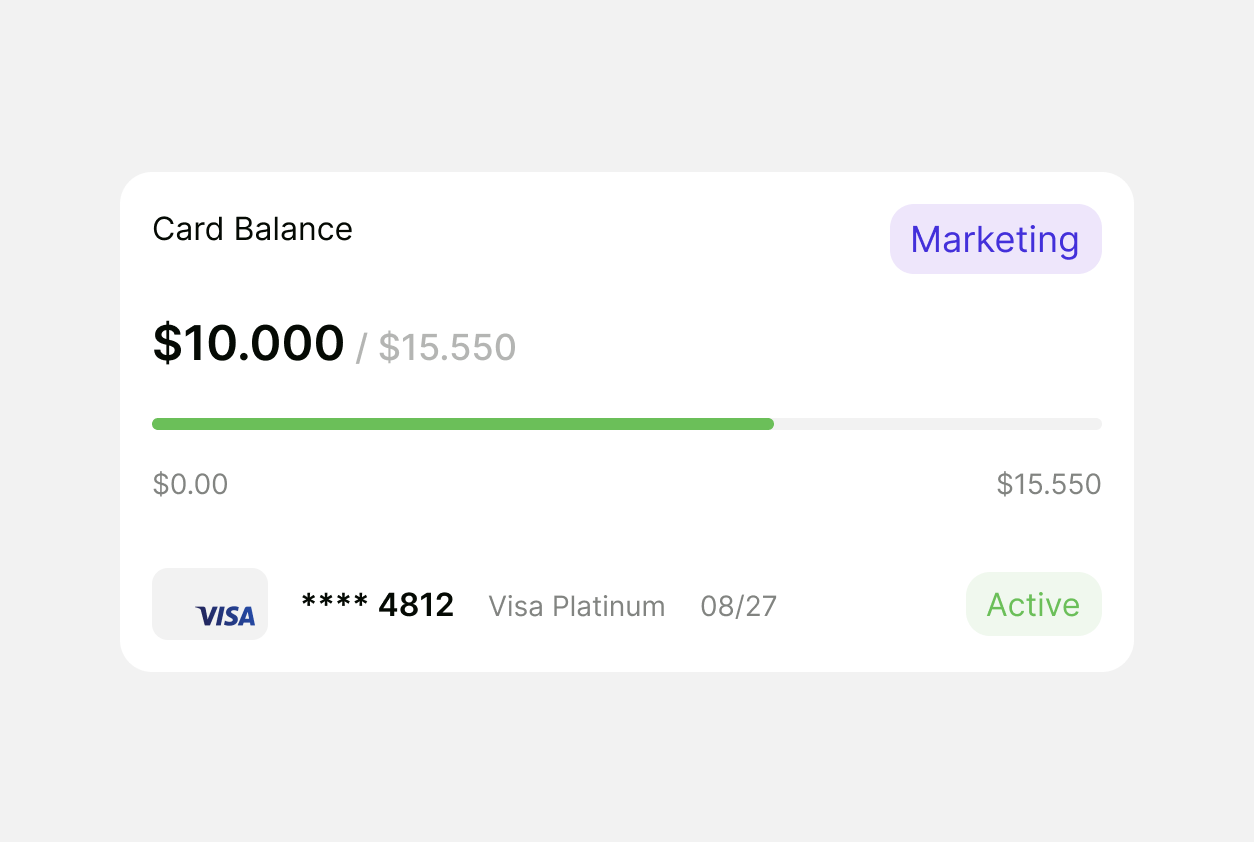Select the $0.00 minimum label
1254x842 pixels.
click(190, 484)
